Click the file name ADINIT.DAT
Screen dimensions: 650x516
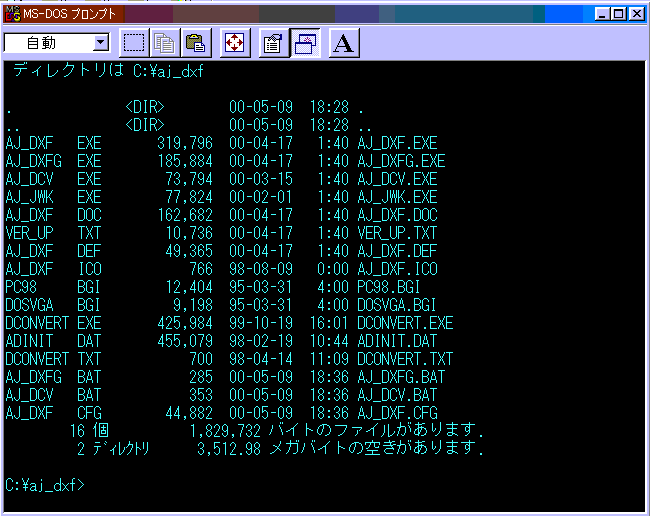pos(397,341)
